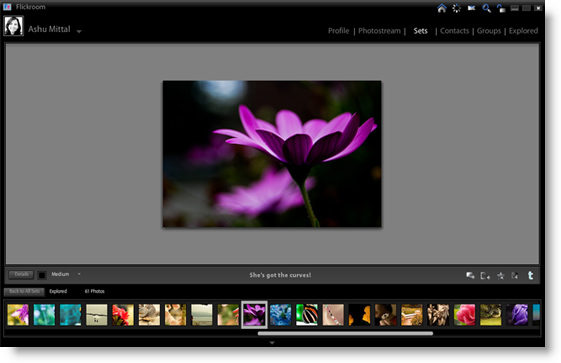The height and width of the screenshot is (363, 561).
Task: Mark photo as favorite with star icon
Action: (x=501, y=275)
